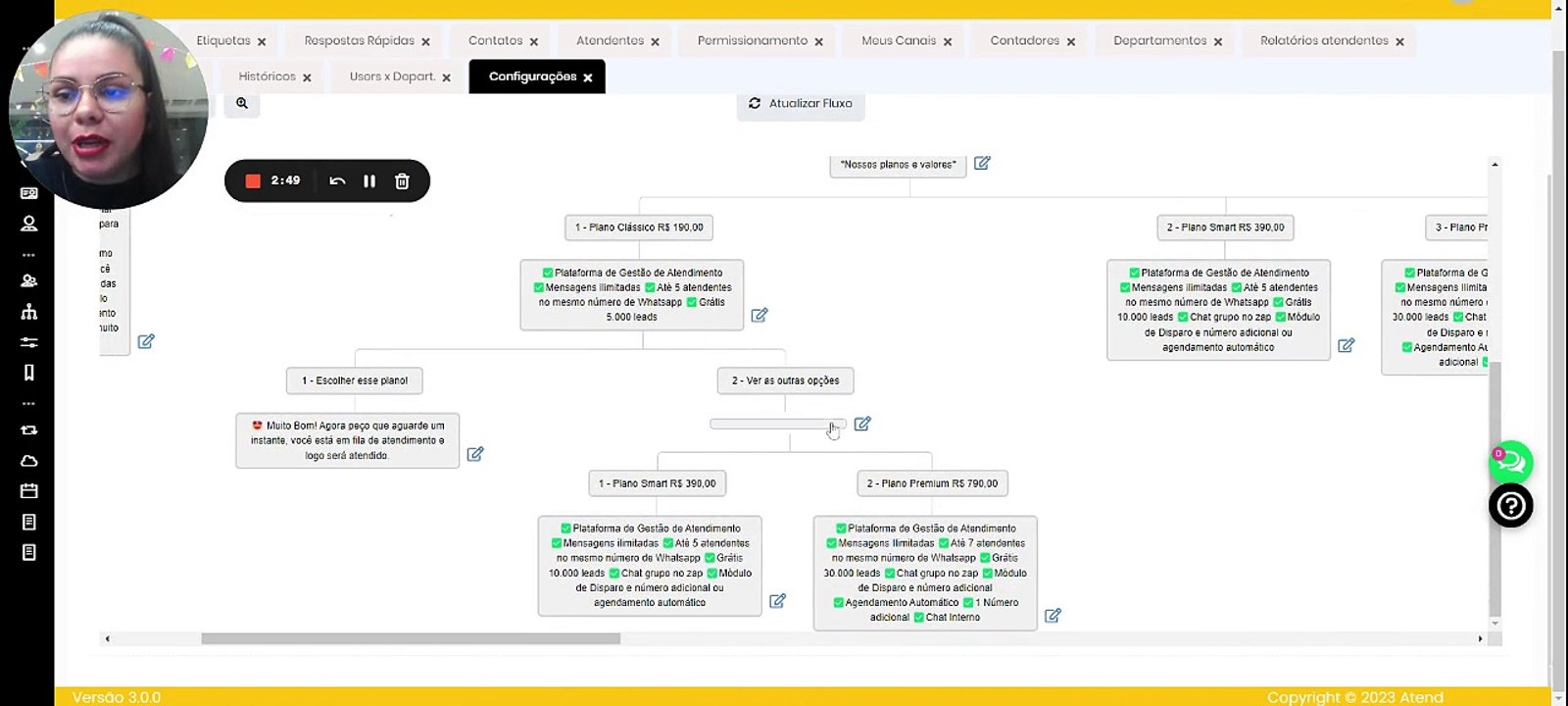Edit the "Nossos planos e valores" node
This screenshot has width=1568, height=706.
982,163
